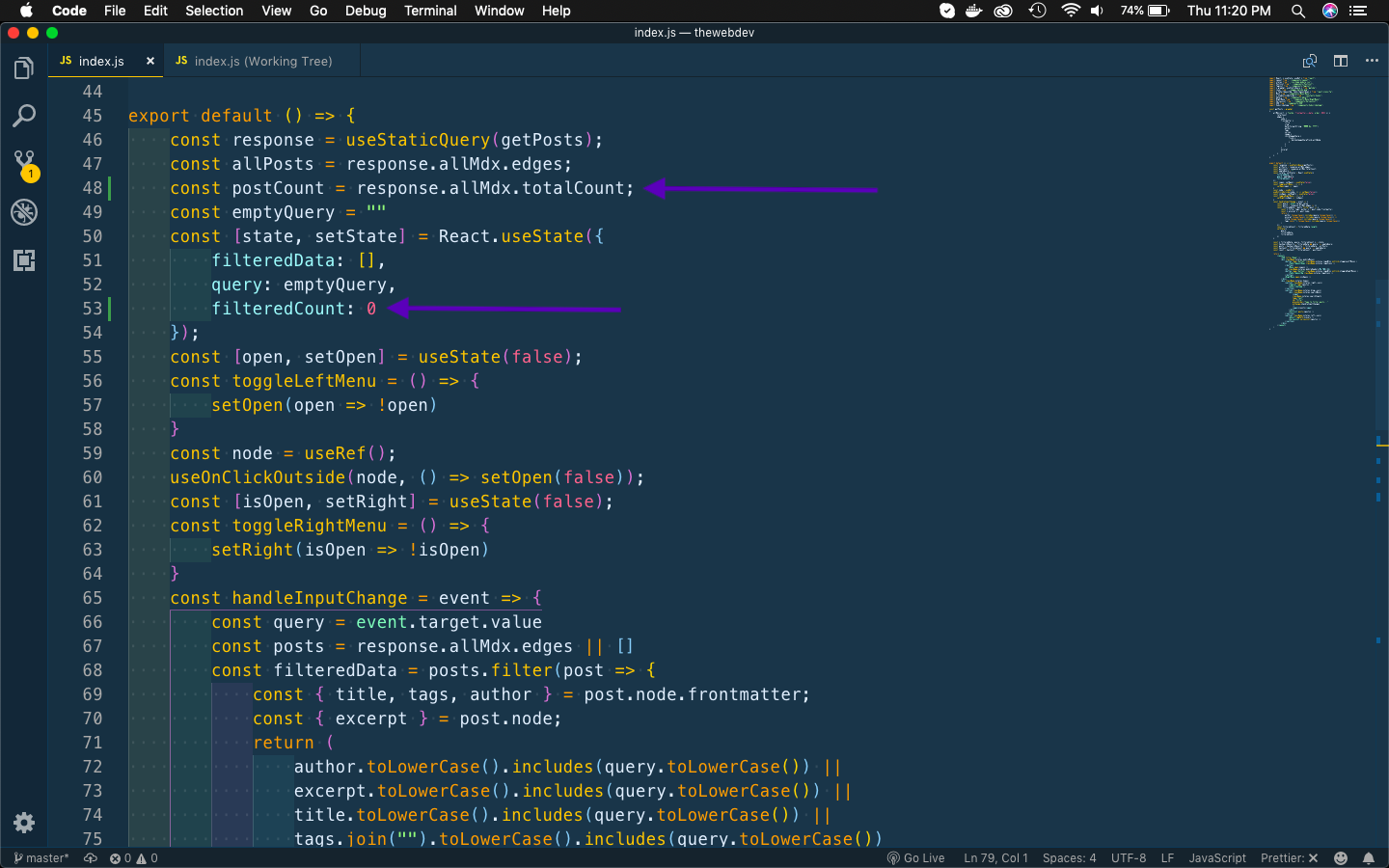Open clock Thu 11:20 PM in menu bar
The image size is (1389, 868).
point(1229,11)
